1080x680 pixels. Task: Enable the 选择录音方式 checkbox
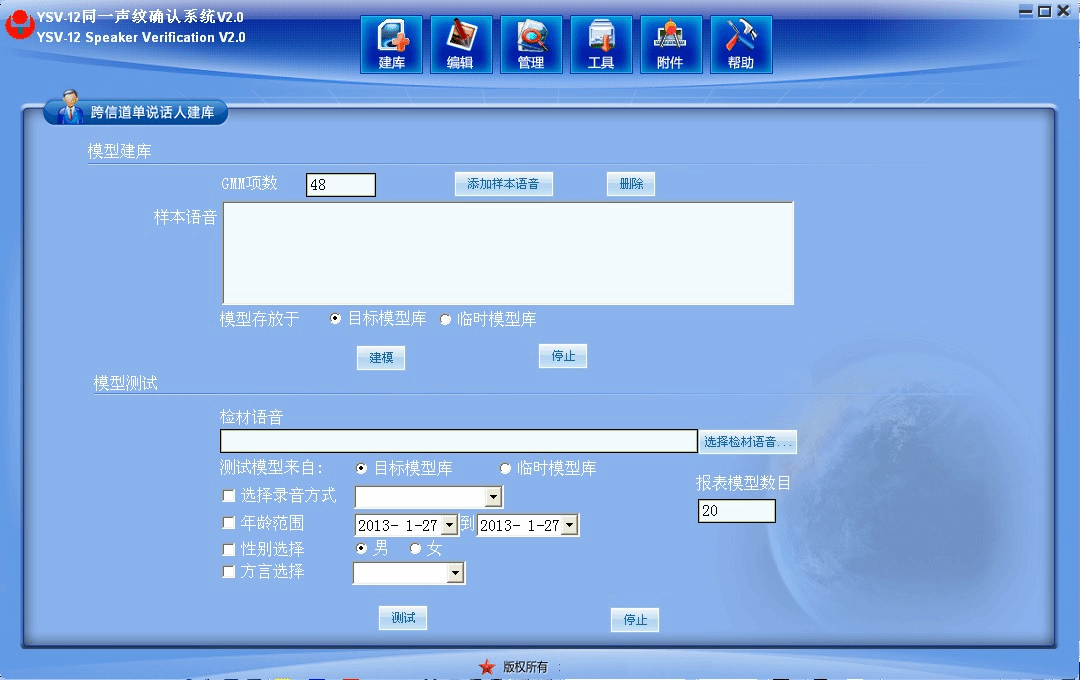point(229,496)
